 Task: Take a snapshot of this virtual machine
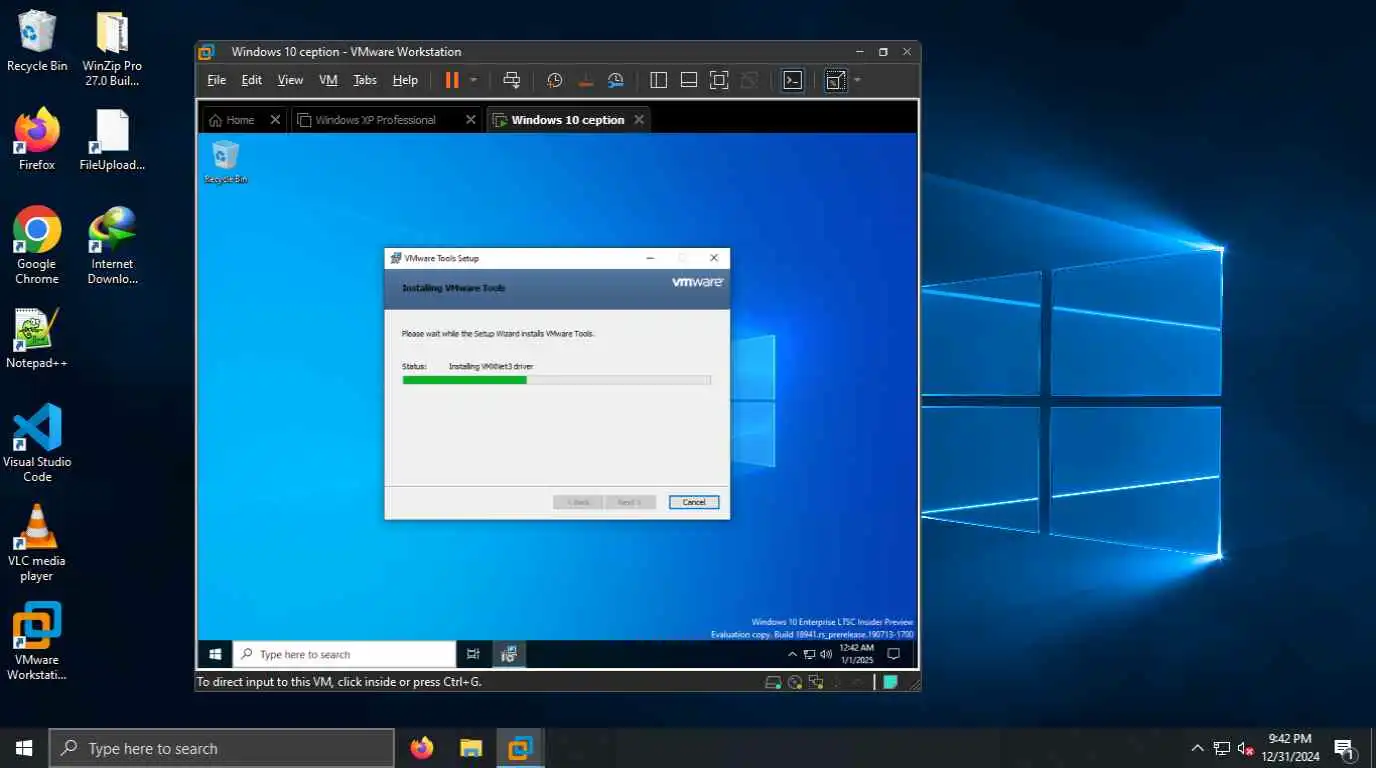click(x=555, y=80)
